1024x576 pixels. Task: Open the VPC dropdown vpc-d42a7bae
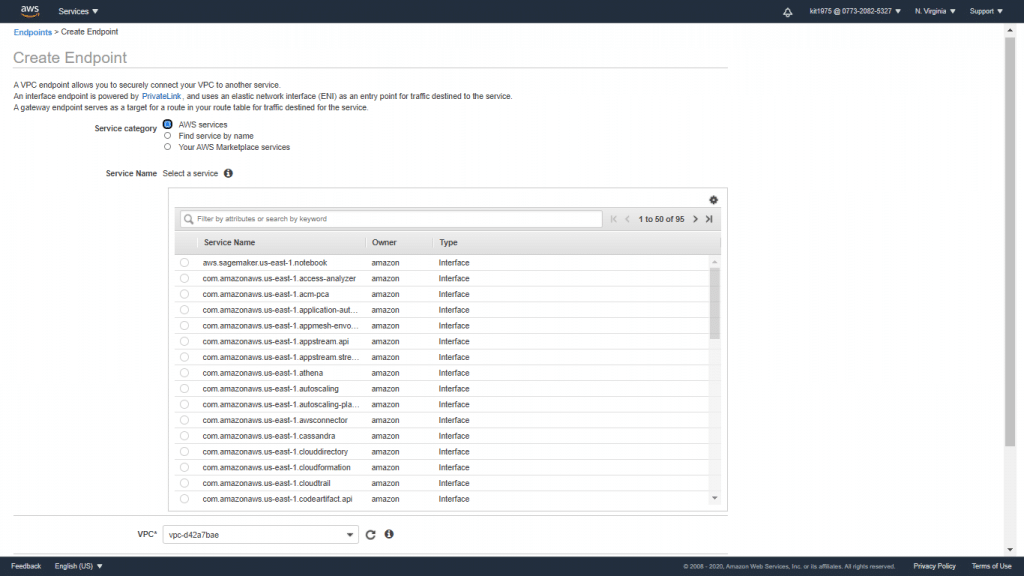[260, 535]
